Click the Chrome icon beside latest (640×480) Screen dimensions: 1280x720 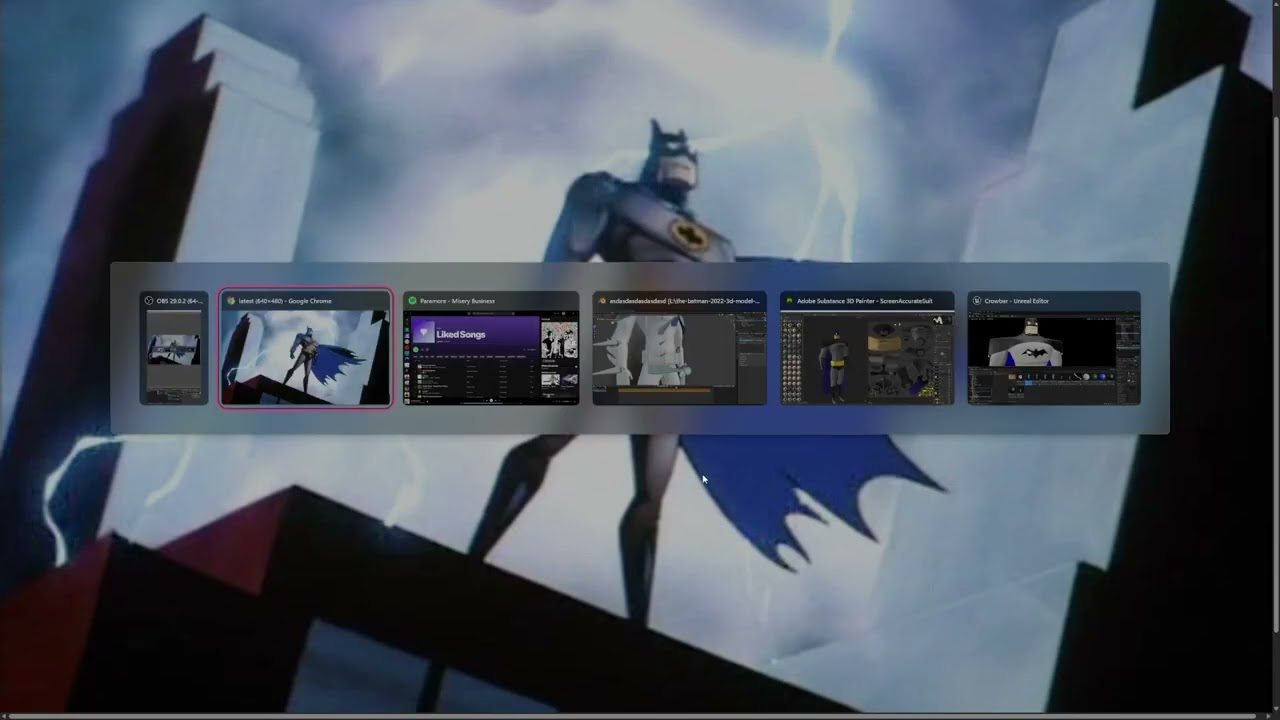(x=231, y=301)
